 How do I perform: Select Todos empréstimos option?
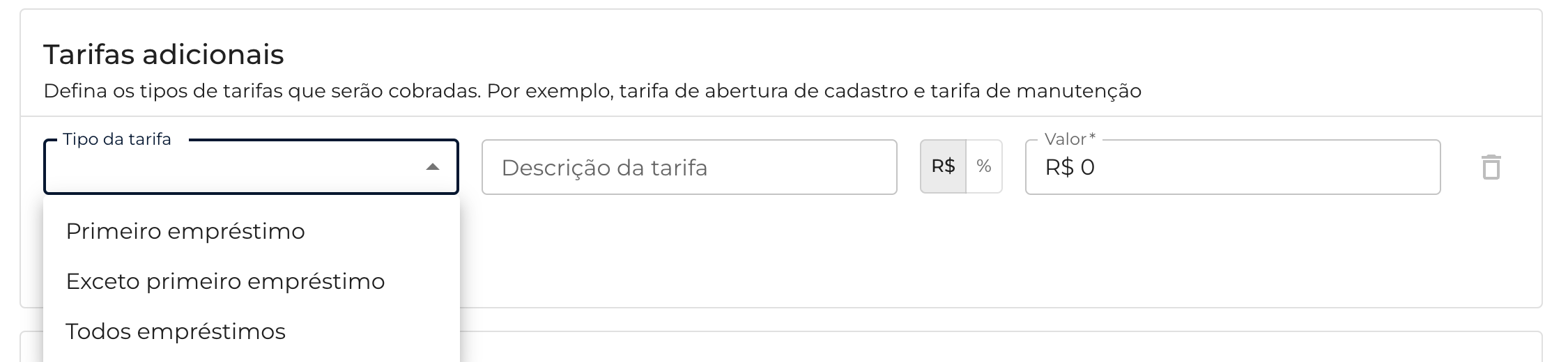click(x=176, y=331)
